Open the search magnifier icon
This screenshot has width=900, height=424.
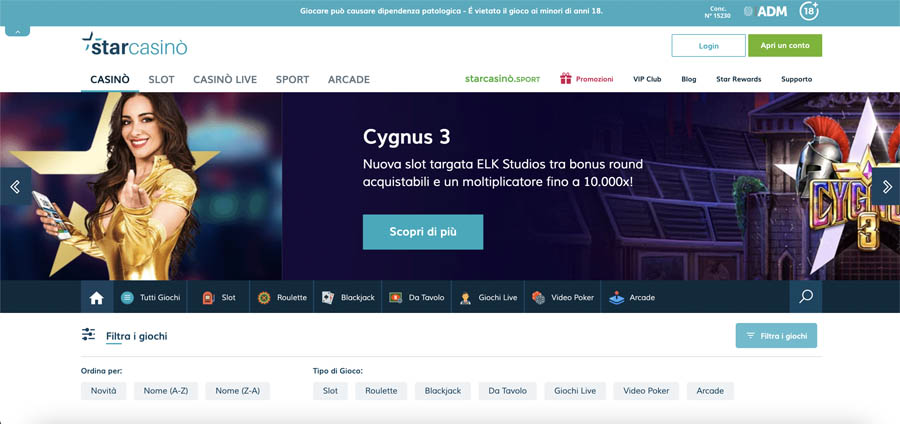coord(806,297)
